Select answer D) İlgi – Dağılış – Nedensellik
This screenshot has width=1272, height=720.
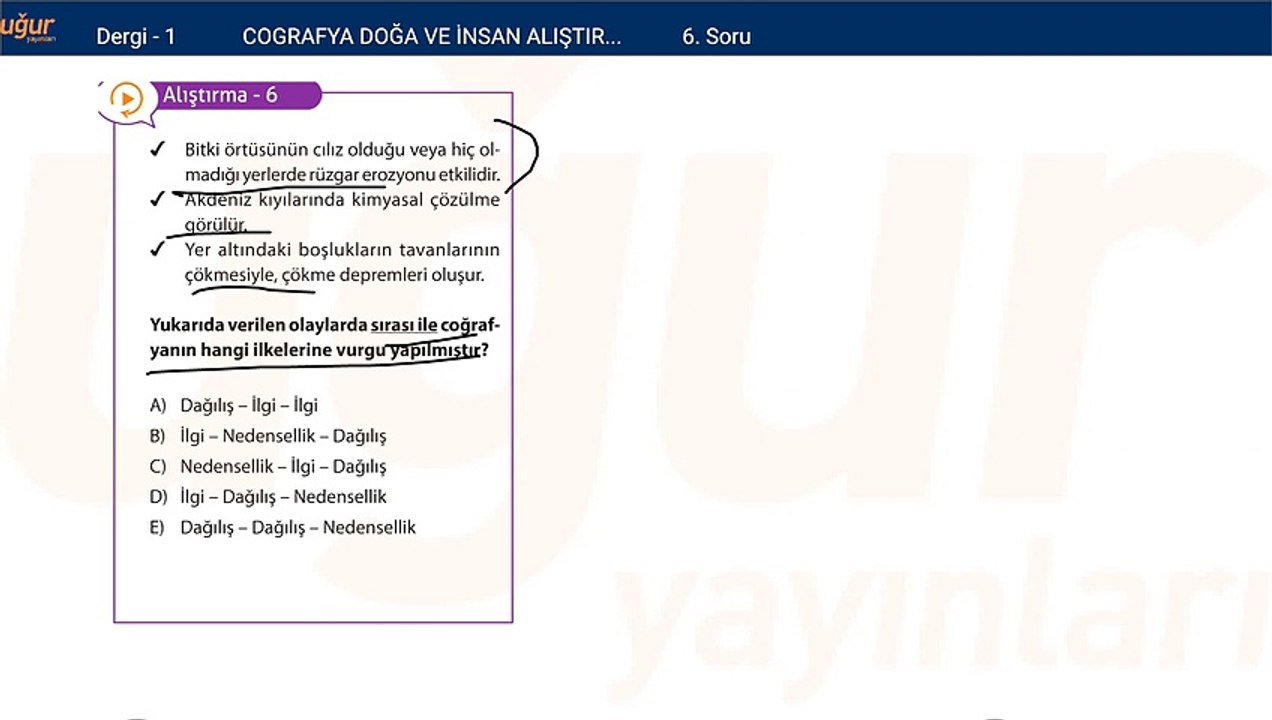pyautogui.click(x=268, y=496)
